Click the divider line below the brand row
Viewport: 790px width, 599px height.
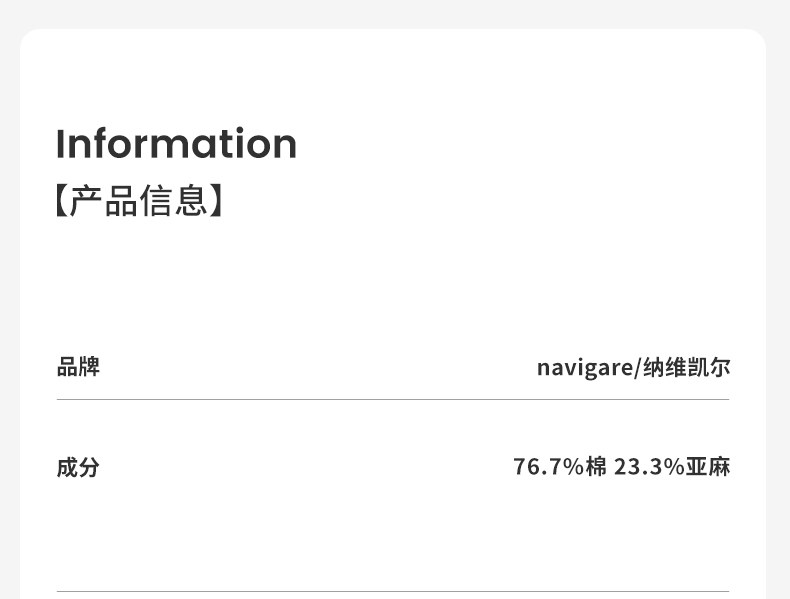click(x=393, y=400)
